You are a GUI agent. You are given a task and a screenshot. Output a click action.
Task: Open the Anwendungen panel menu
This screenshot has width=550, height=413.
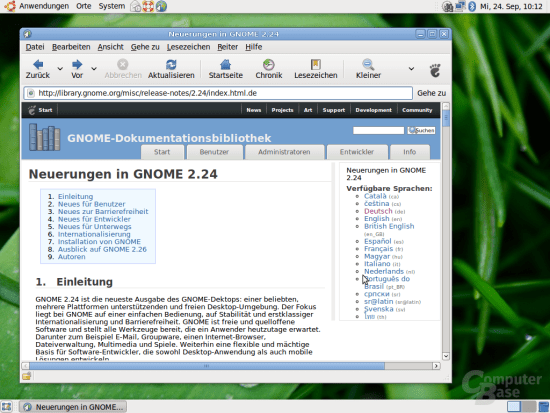(44, 6)
